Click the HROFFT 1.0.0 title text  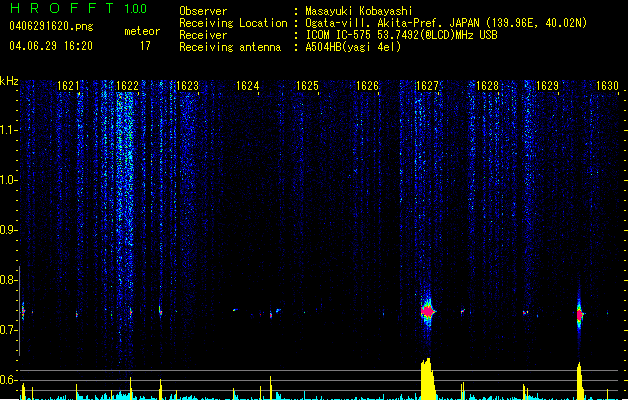coord(79,8)
